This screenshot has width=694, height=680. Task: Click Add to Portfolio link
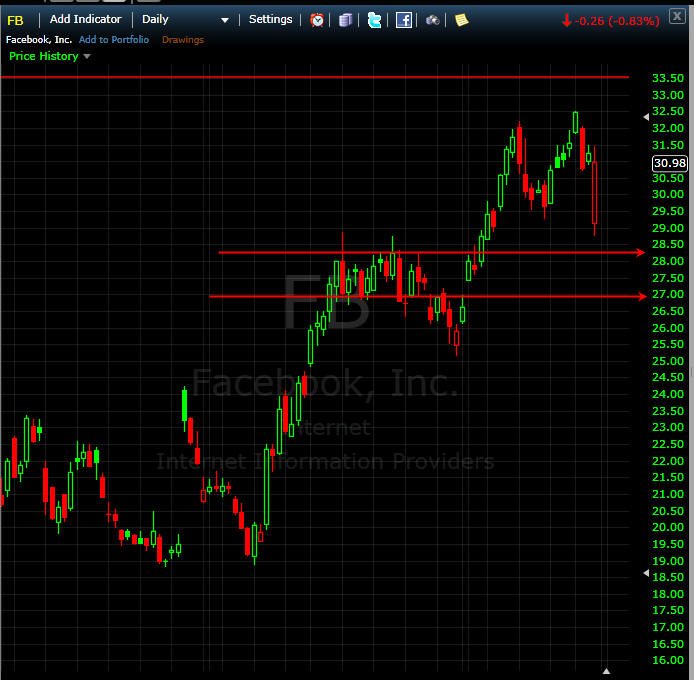114,39
